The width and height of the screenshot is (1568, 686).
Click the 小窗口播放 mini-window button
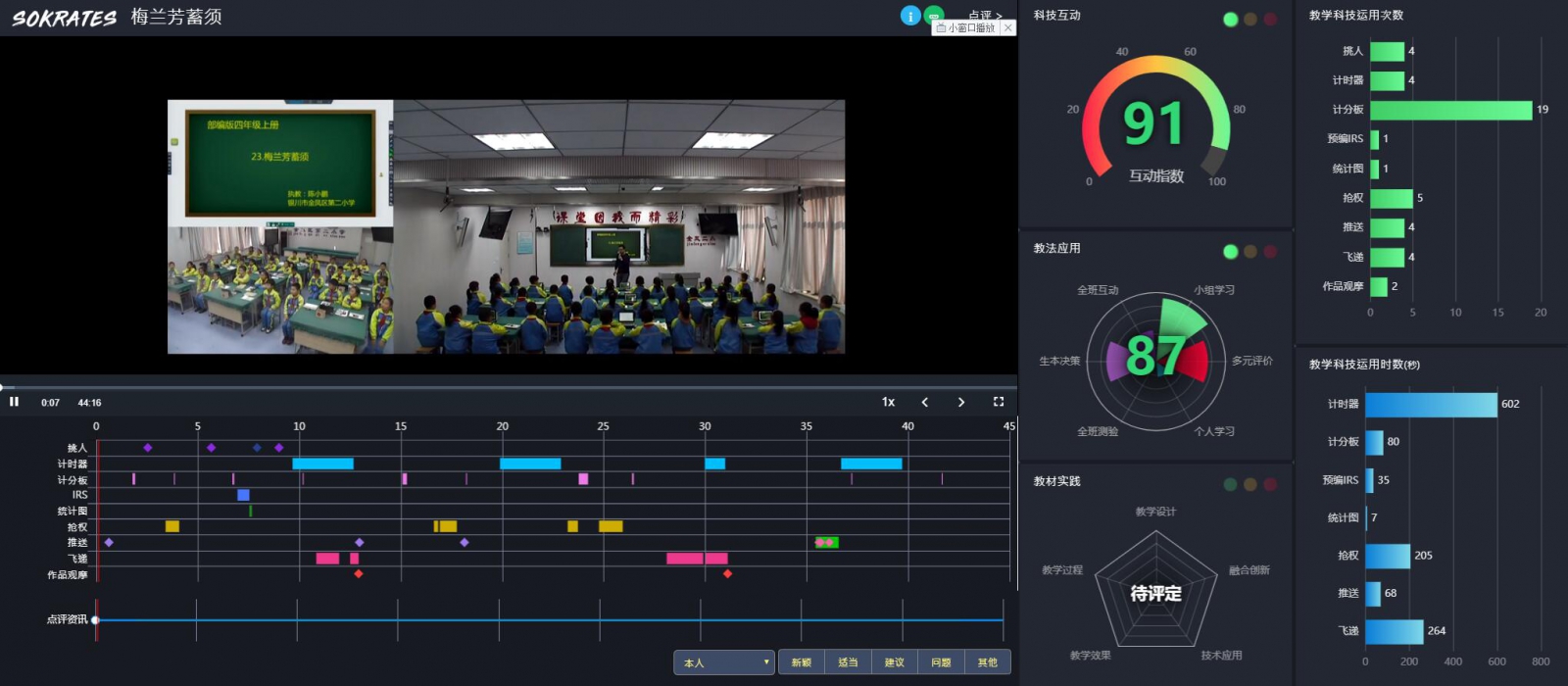point(966,28)
